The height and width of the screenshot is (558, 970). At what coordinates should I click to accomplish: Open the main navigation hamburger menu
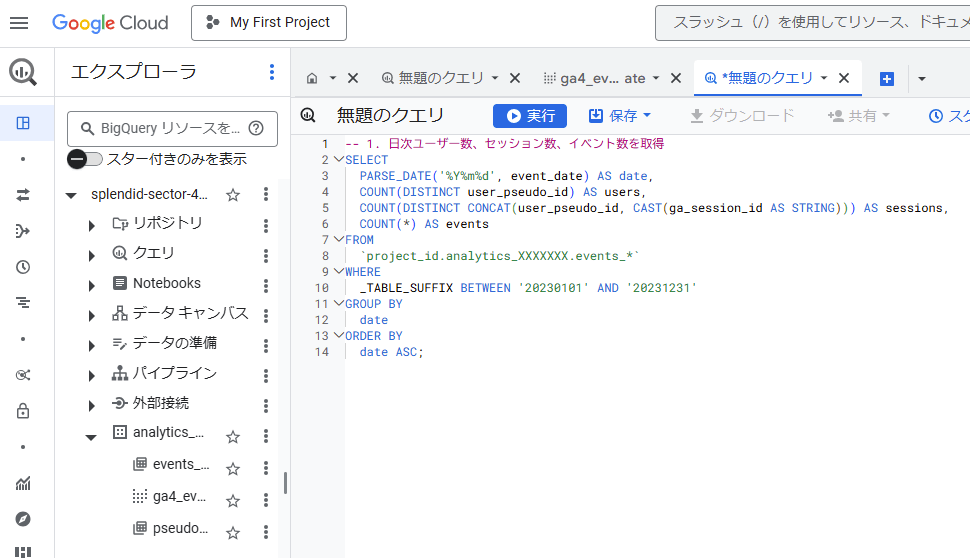pos(19,23)
